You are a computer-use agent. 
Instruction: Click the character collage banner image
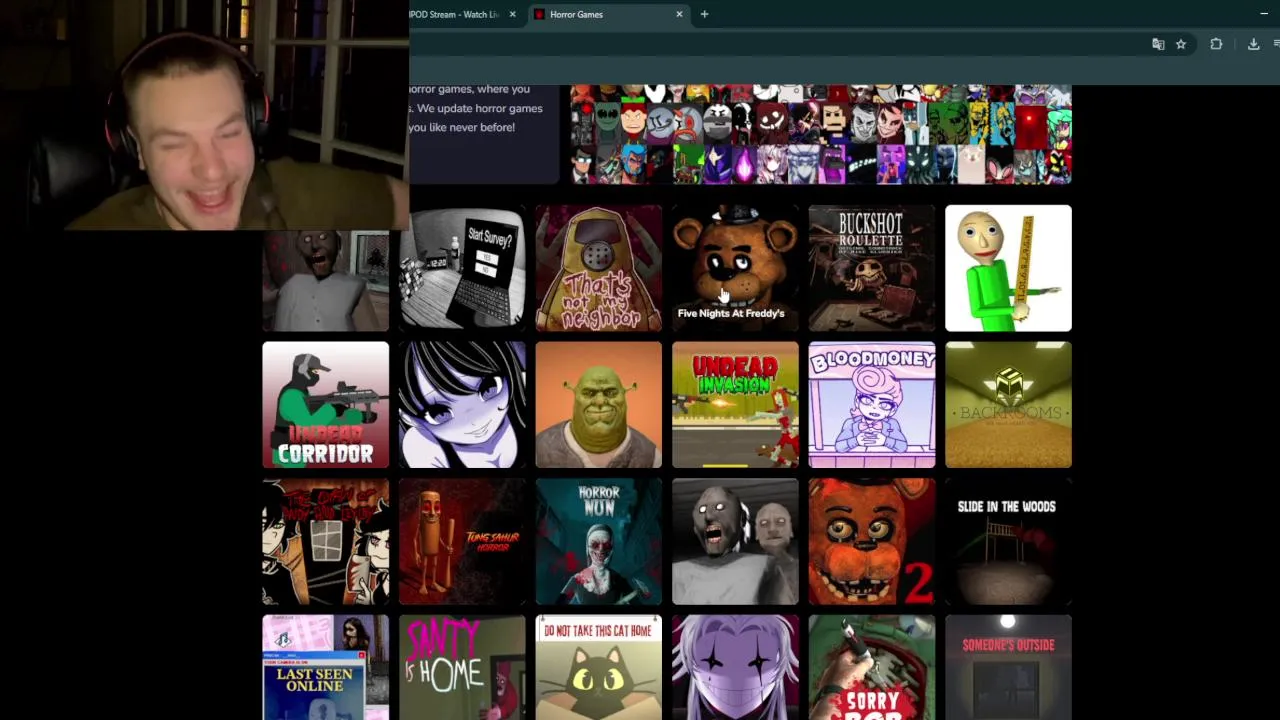pos(821,134)
